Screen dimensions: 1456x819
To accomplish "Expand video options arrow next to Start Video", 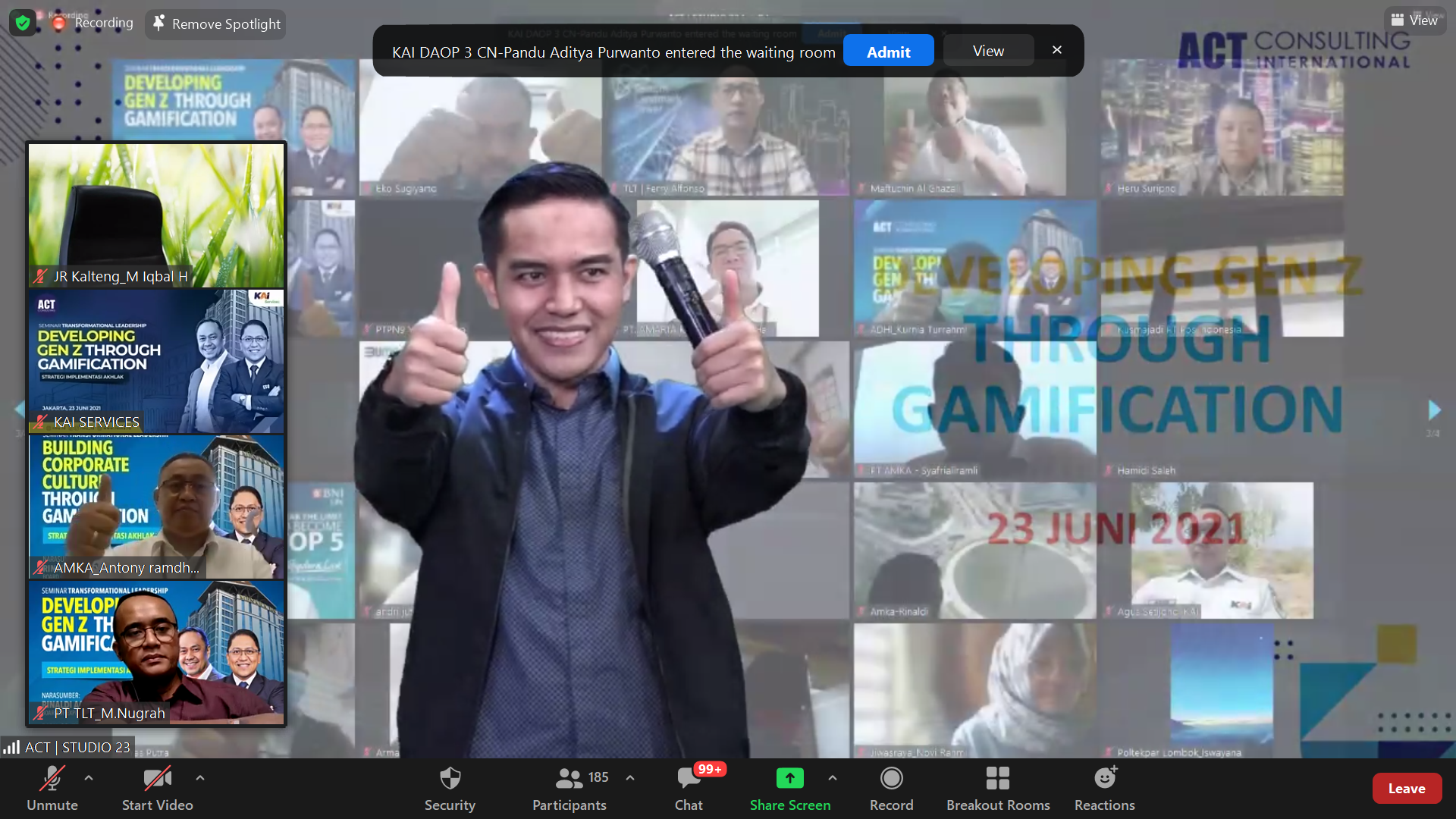I will pos(199,778).
